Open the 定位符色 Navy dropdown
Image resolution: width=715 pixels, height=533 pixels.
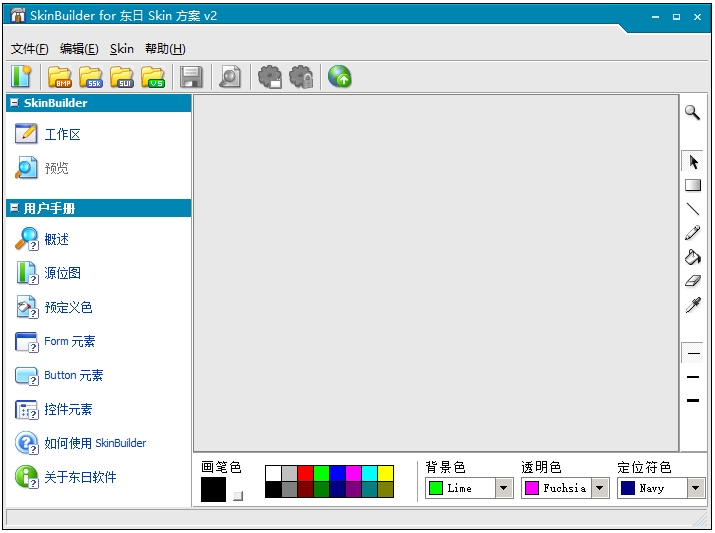click(695, 488)
